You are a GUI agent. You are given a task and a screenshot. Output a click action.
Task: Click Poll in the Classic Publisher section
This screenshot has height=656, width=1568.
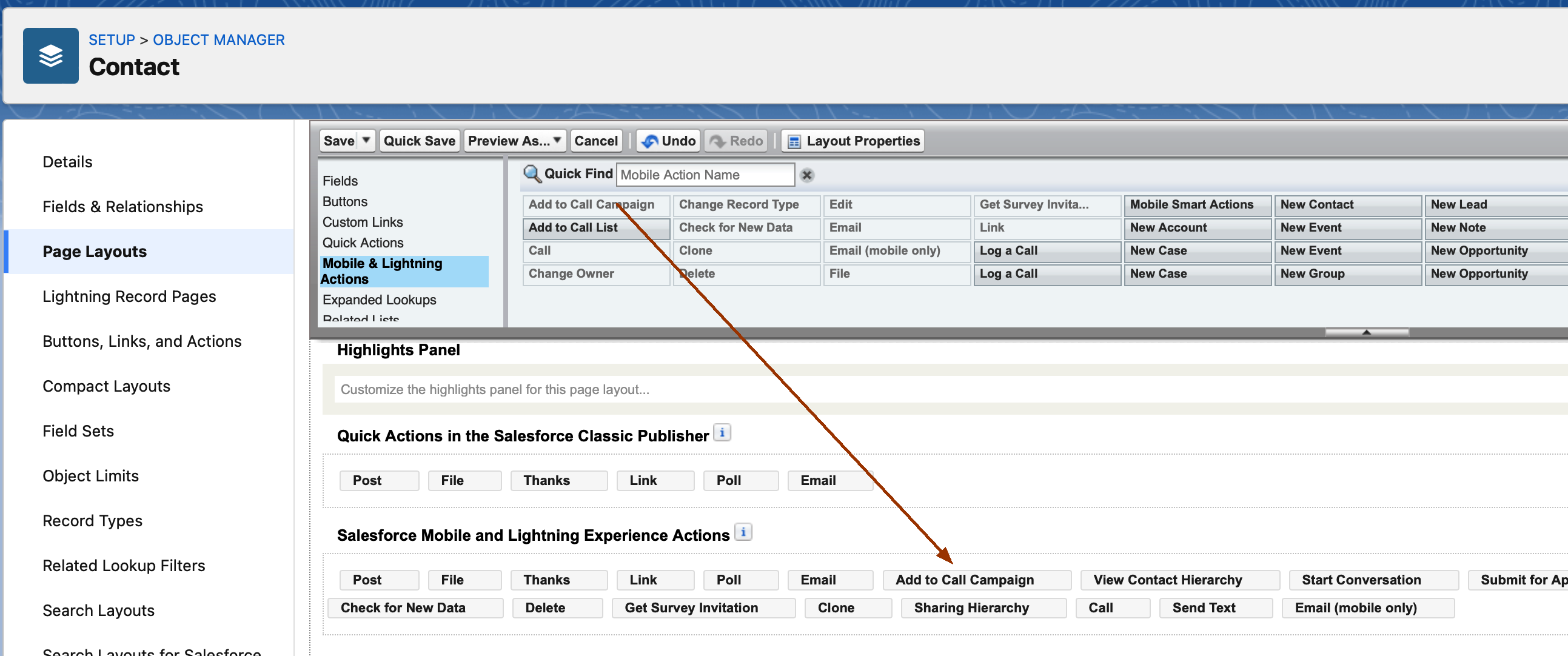click(x=741, y=481)
